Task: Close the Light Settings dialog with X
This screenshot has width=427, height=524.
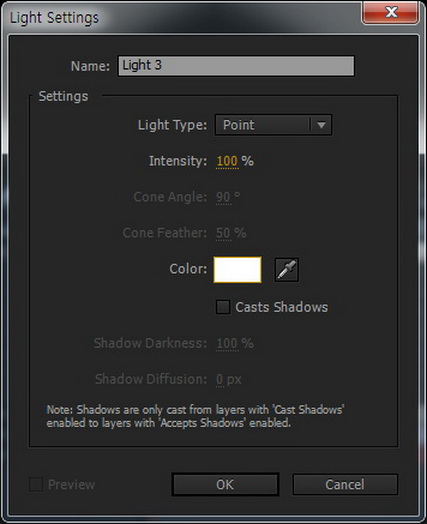Action: pyautogui.click(x=390, y=13)
